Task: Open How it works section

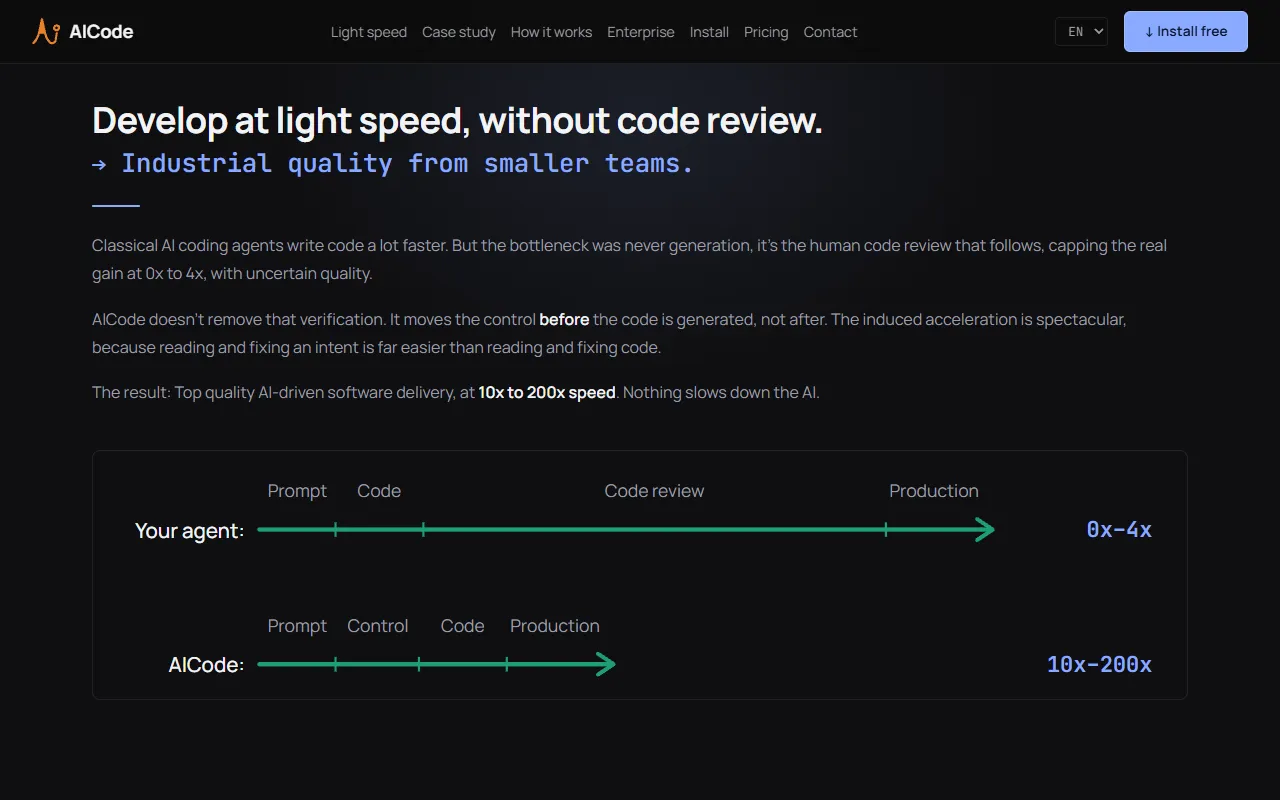Action: coord(551,32)
